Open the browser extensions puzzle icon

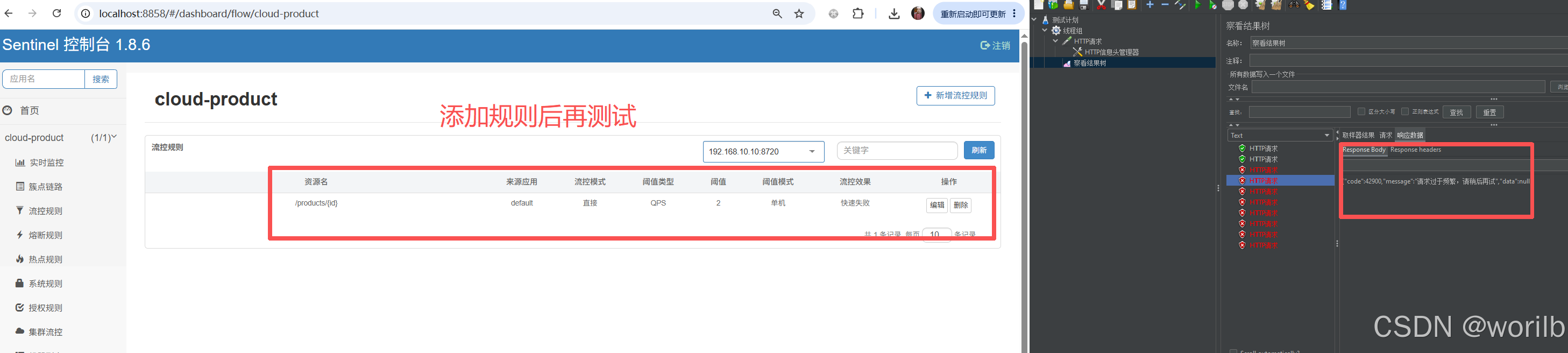tap(857, 13)
